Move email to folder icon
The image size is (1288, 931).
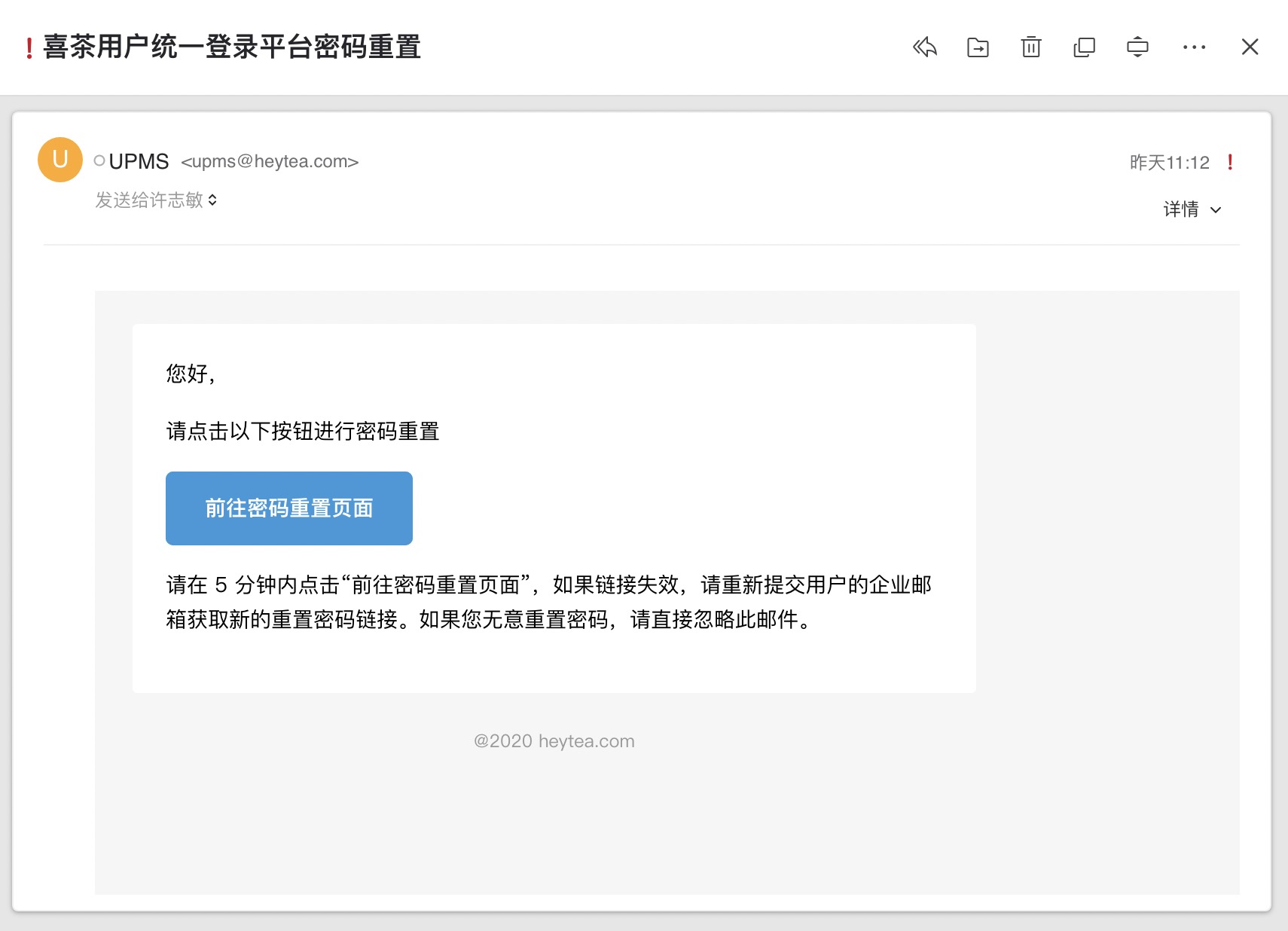click(x=978, y=47)
